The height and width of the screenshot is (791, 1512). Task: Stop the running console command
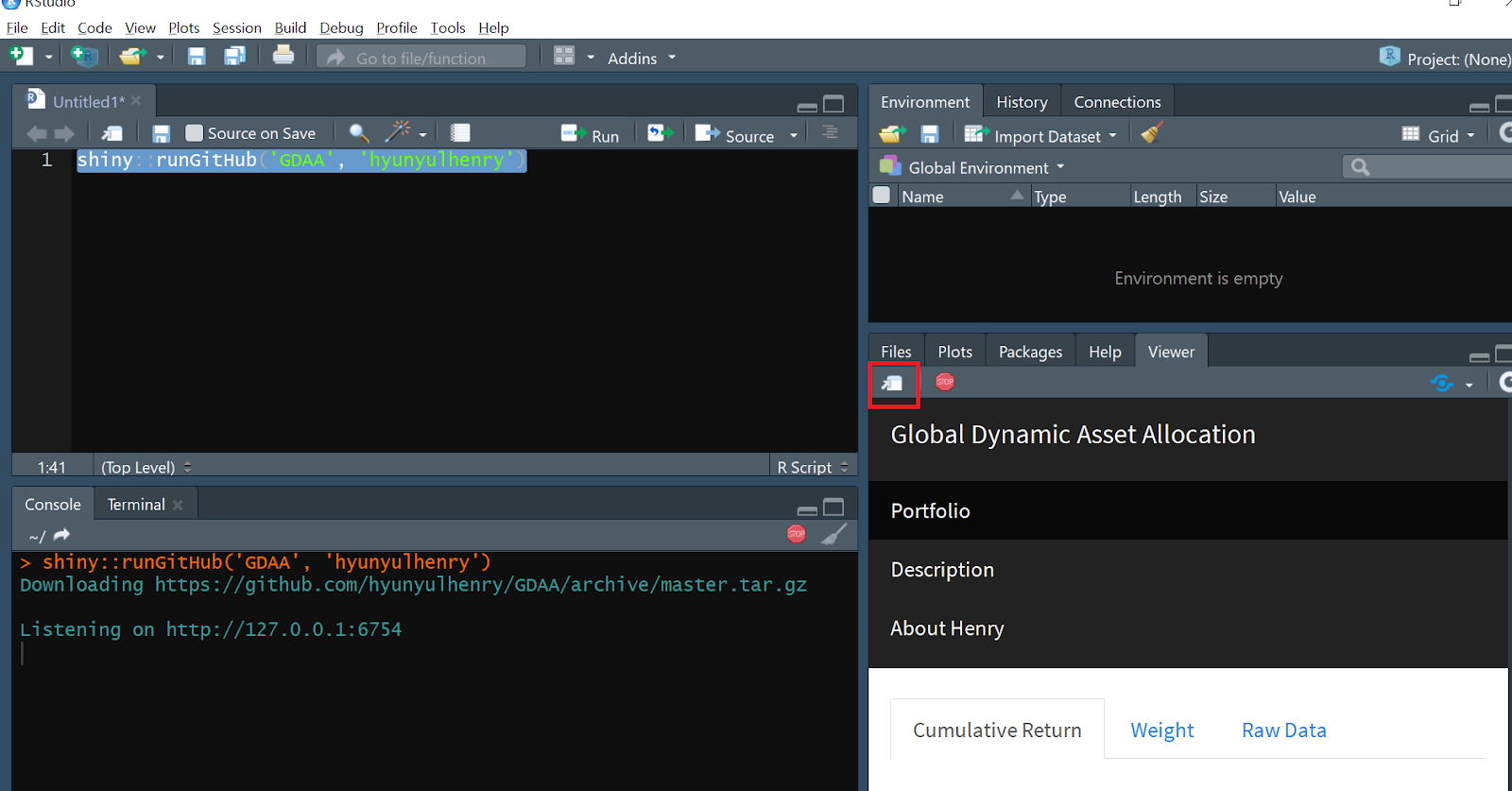point(797,534)
